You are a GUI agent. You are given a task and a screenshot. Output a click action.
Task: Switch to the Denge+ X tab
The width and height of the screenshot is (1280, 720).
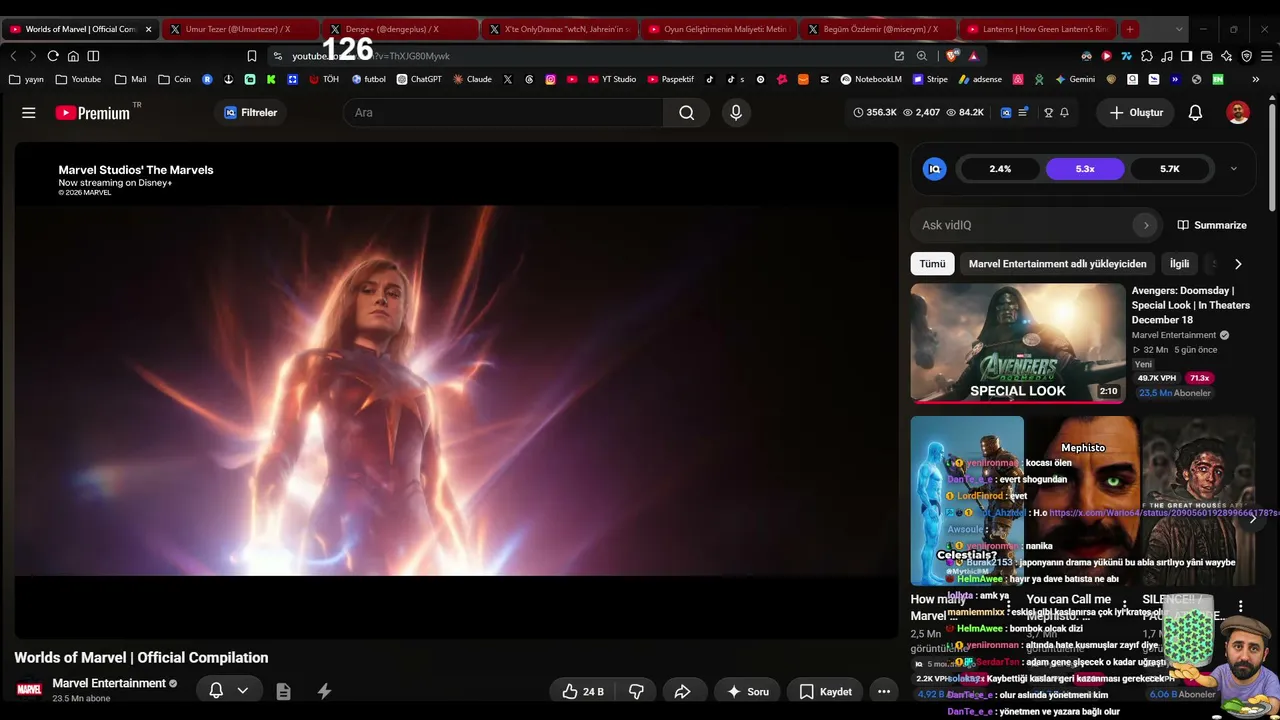coord(400,29)
